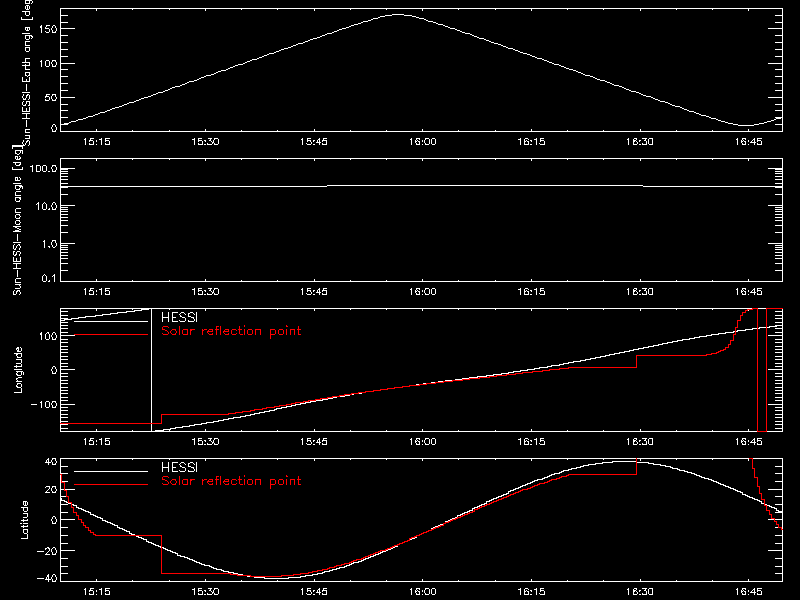Click 15:45 under the Moon angle plot
Viewport: 800px width, 600px height.
314,292
